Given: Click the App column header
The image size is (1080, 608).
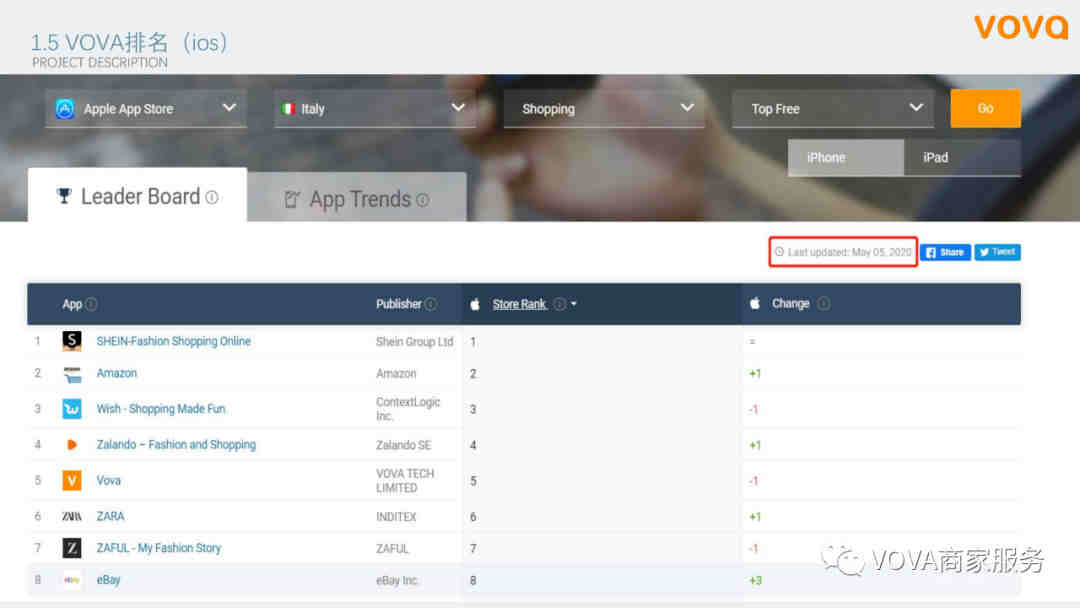Looking at the screenshot, I should click(72, 304).
